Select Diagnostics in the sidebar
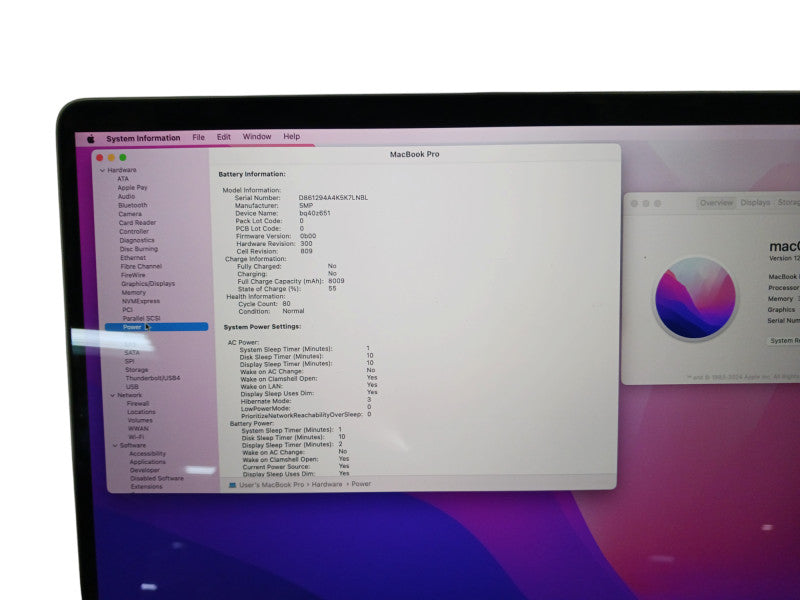Screen dimensions: 800x600 coord(137,240)
